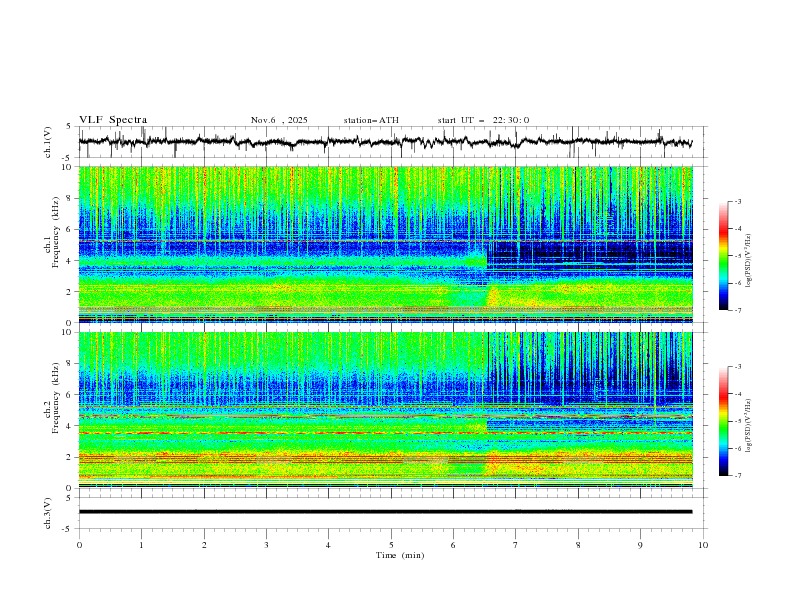792x612 pixels.
Task: Click the "5" tick on the ch.1(V) axis
Action: 70,127
